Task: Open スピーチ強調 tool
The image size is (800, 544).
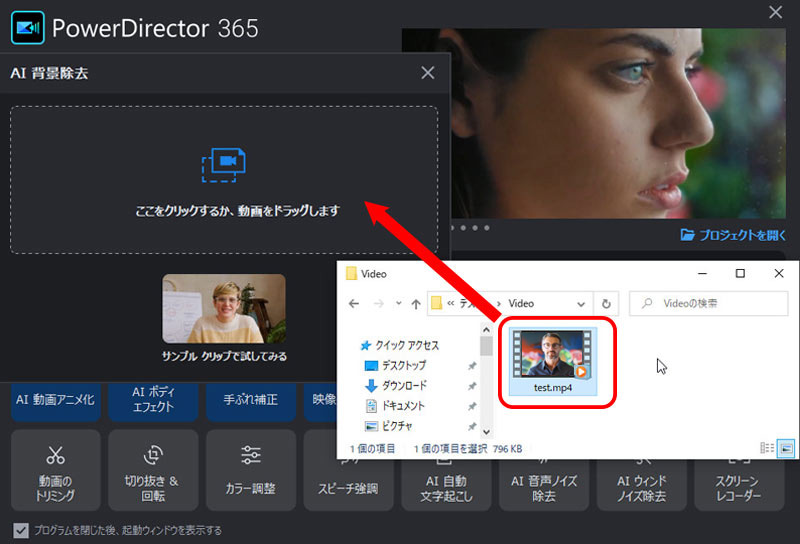Action: click(348, 470)
